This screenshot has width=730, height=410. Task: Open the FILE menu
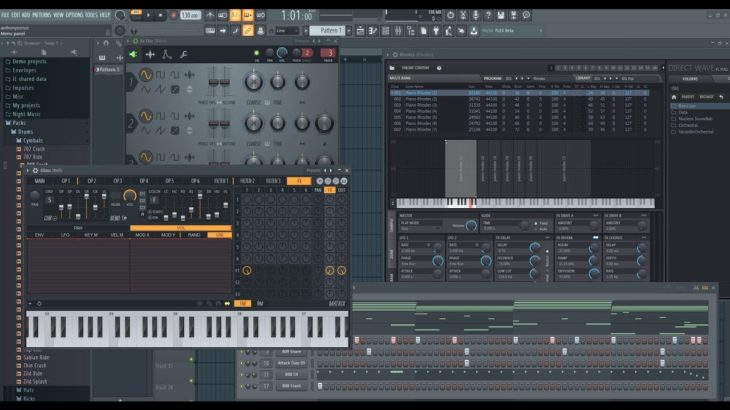pyautogui.click(x=5, y=15)
